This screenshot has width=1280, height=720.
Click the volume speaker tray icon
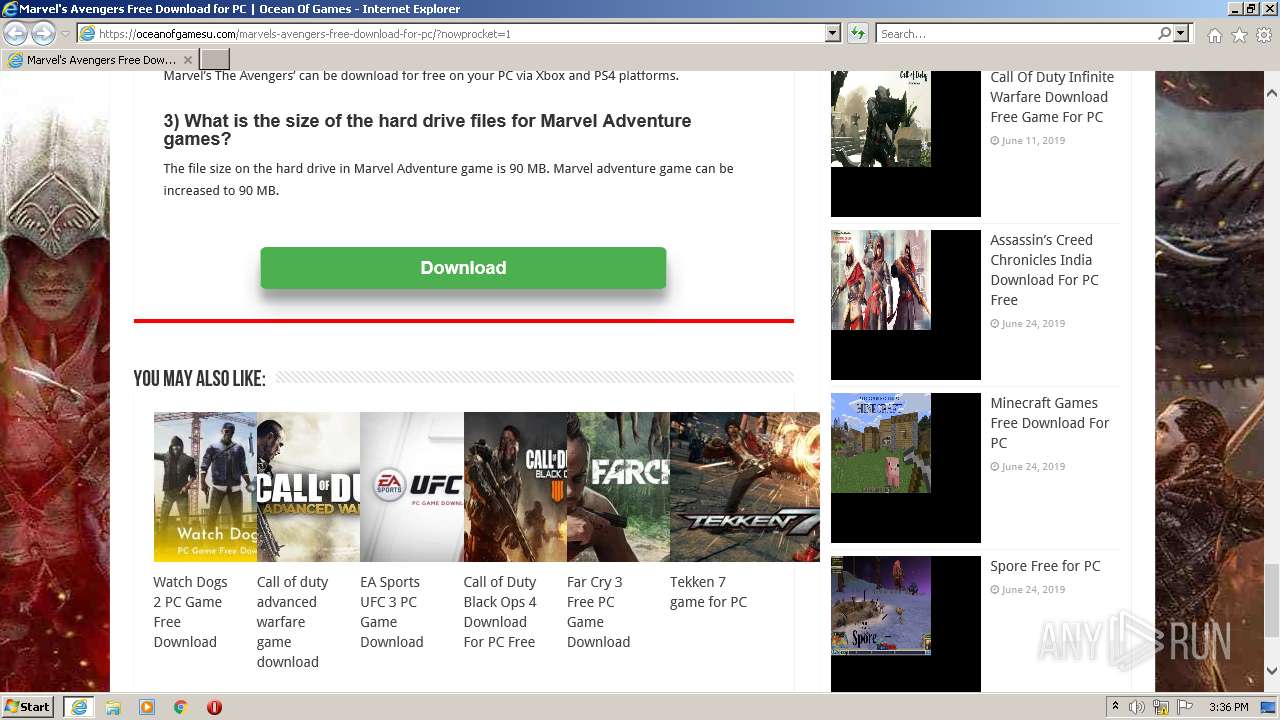[1137, 707]
